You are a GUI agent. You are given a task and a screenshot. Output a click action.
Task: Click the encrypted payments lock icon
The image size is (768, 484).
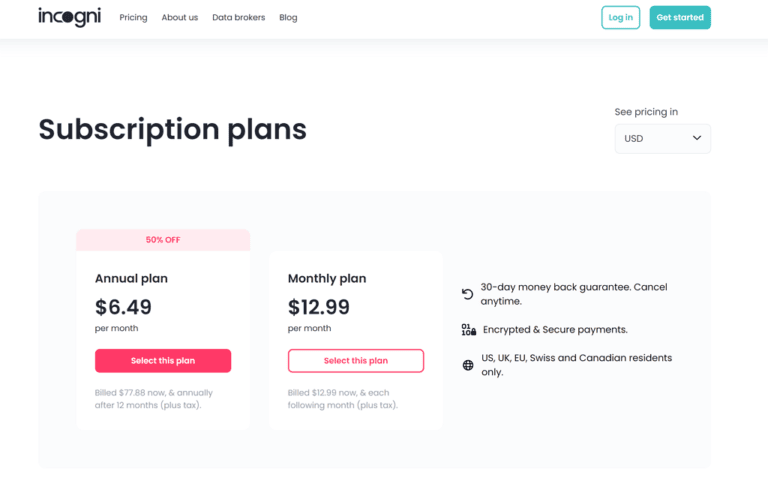point(468,329)
